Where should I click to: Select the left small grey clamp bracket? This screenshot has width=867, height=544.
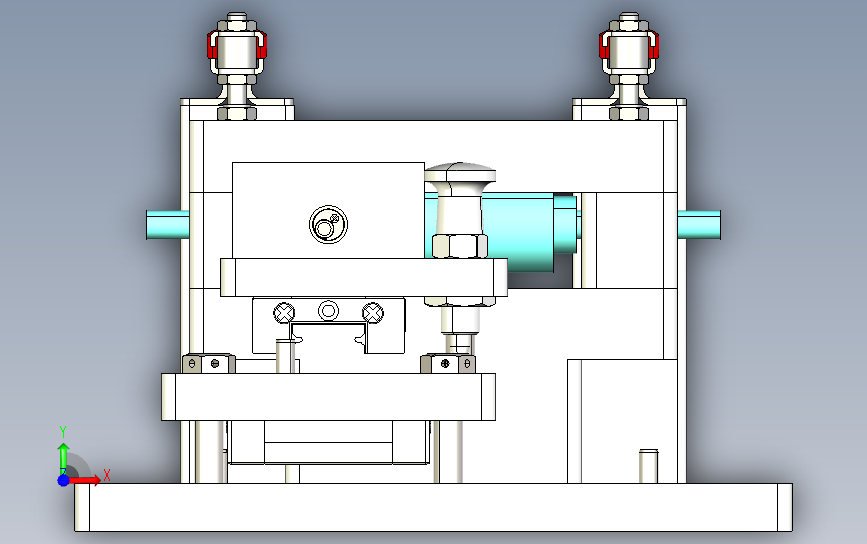pyautogui.click(x=208, y=363)
